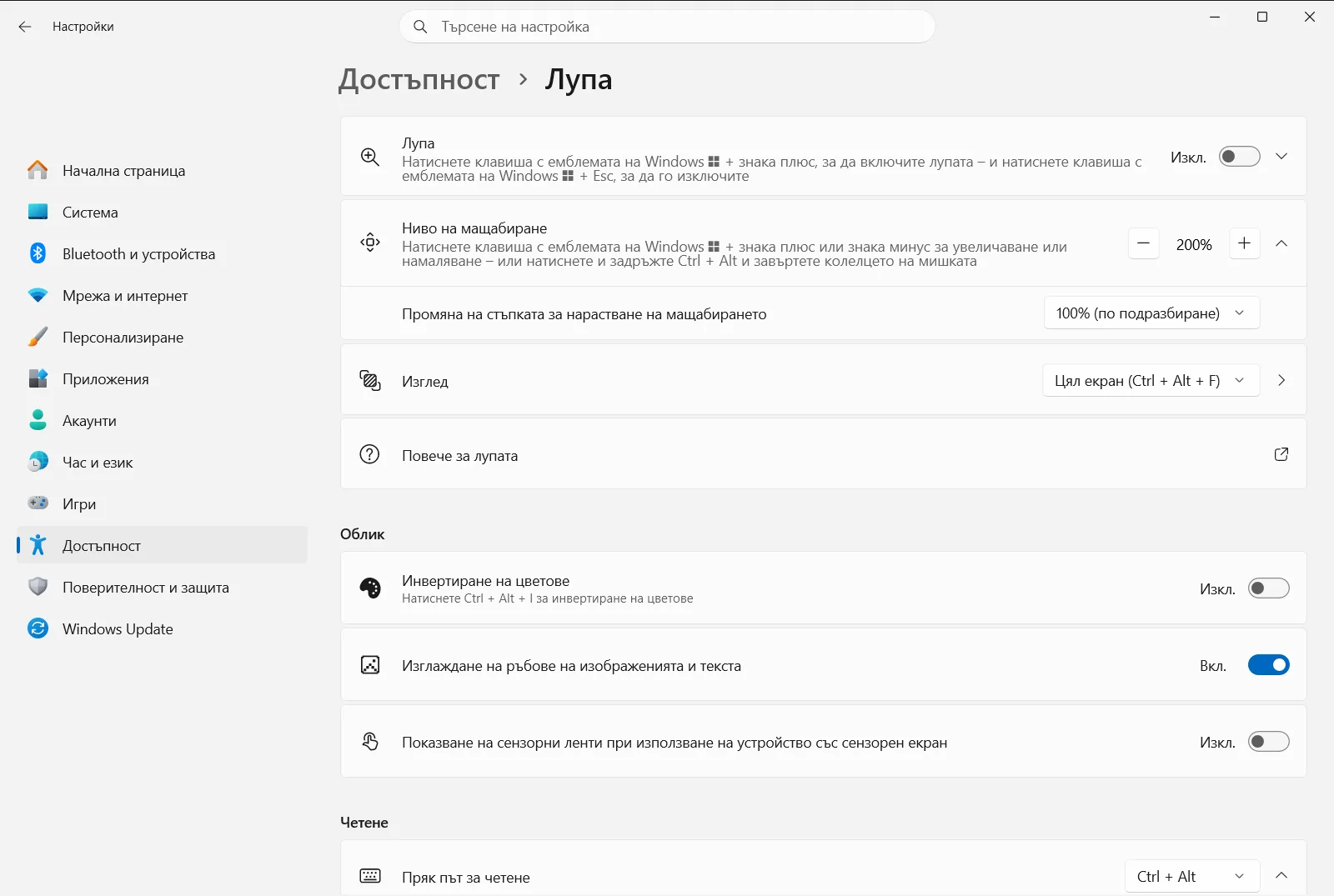Click the Изглед view icon

(370, 381)
